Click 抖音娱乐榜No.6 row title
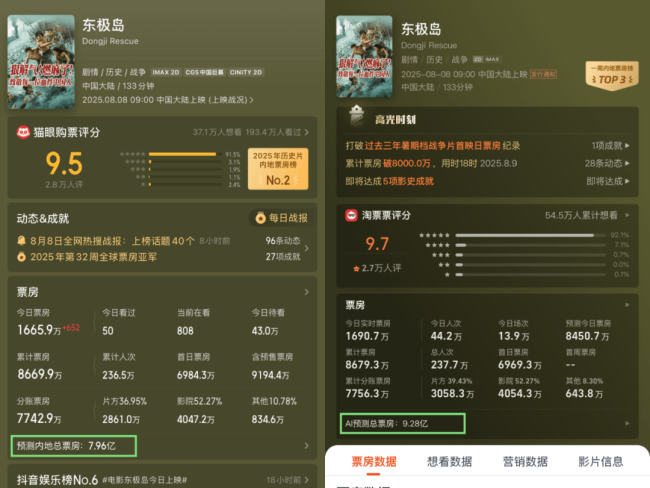The width and height of the screenshot is (650, 488). tap(57, 480)
